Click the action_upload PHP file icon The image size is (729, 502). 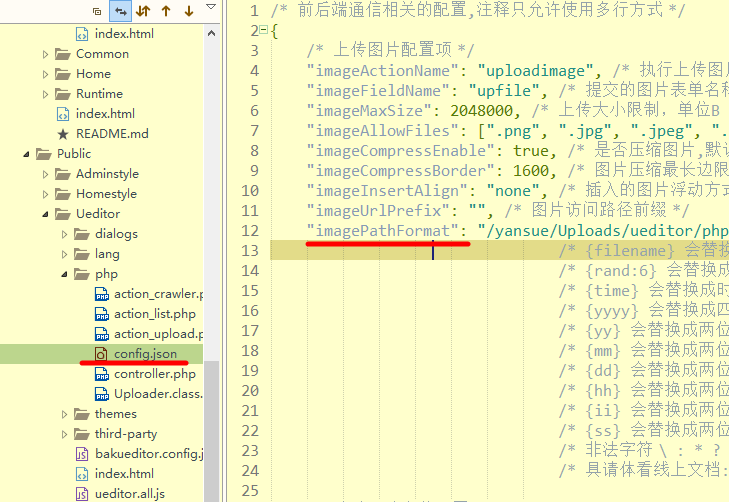[102, 334]
